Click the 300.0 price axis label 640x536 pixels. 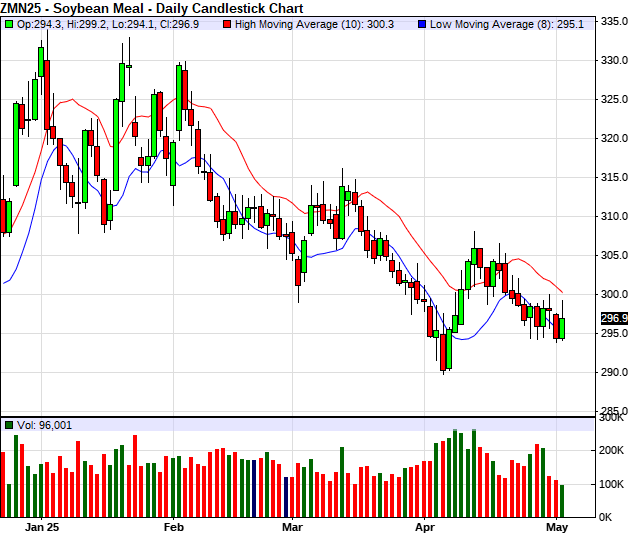(x=614, y=294)
